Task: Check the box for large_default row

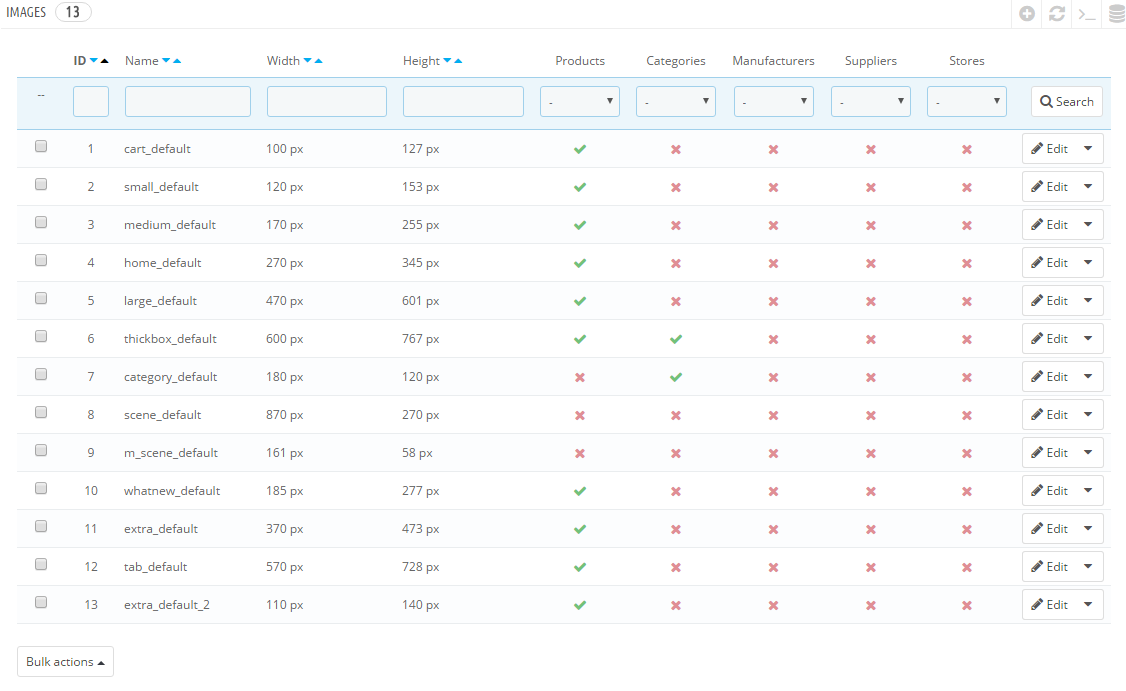Action: click(x=41, y=298)
